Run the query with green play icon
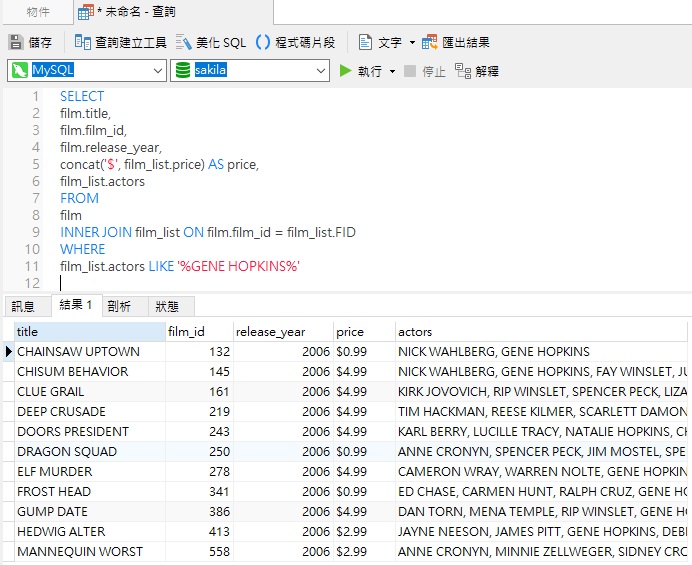Viewport: 692px width, 565px height. [x=346, y=71]
